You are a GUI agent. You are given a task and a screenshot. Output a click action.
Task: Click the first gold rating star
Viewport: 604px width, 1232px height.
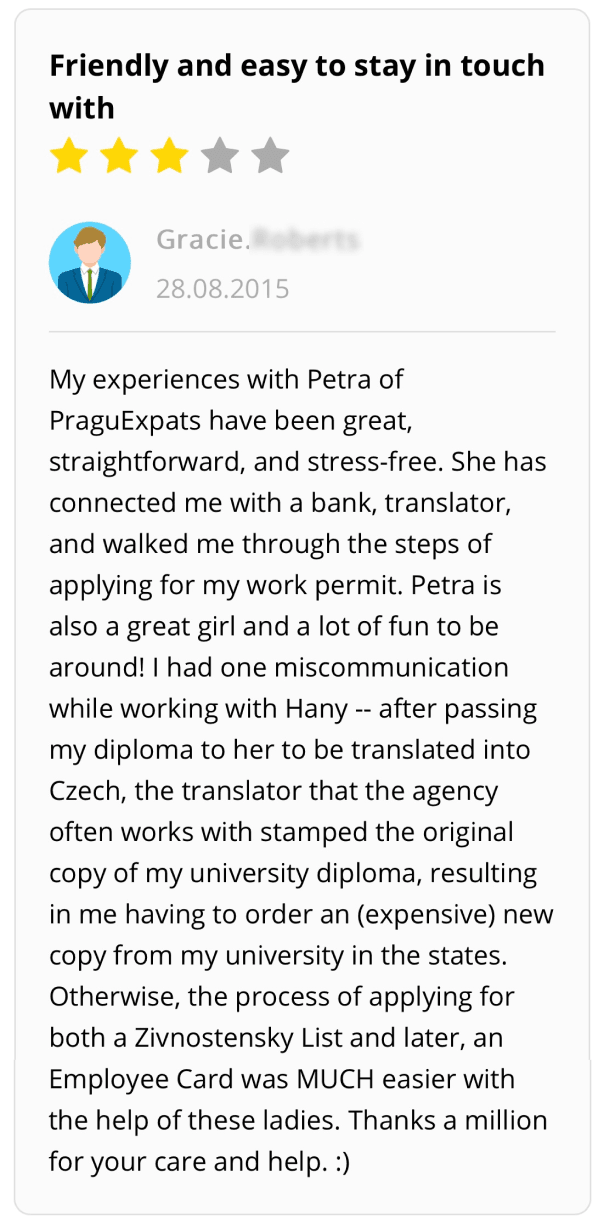point(69,157)
